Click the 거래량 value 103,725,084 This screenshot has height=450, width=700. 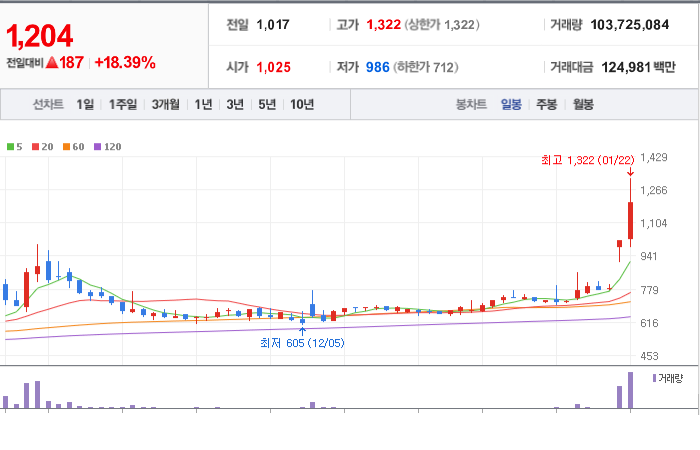tap(629, 25)
